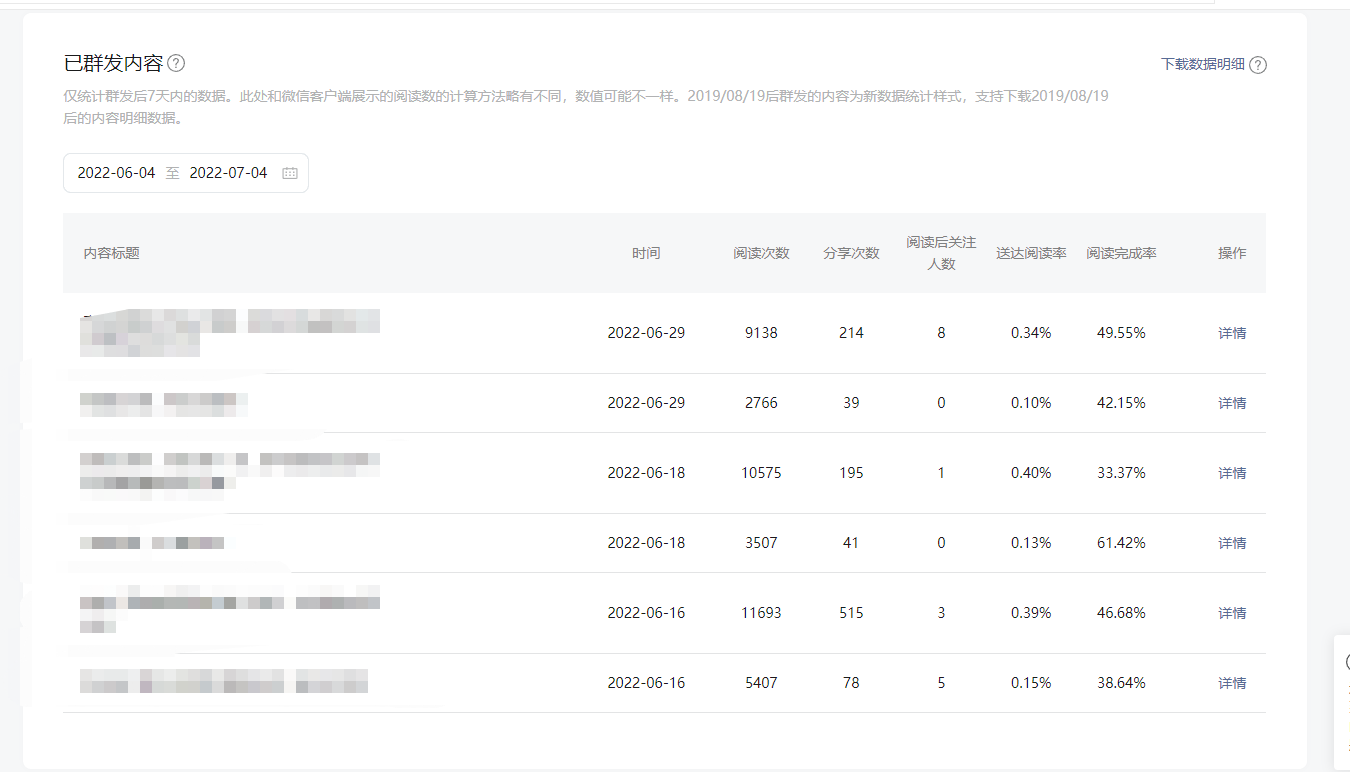Click the help icon next to 下载数据明细

coord(1258,65)
